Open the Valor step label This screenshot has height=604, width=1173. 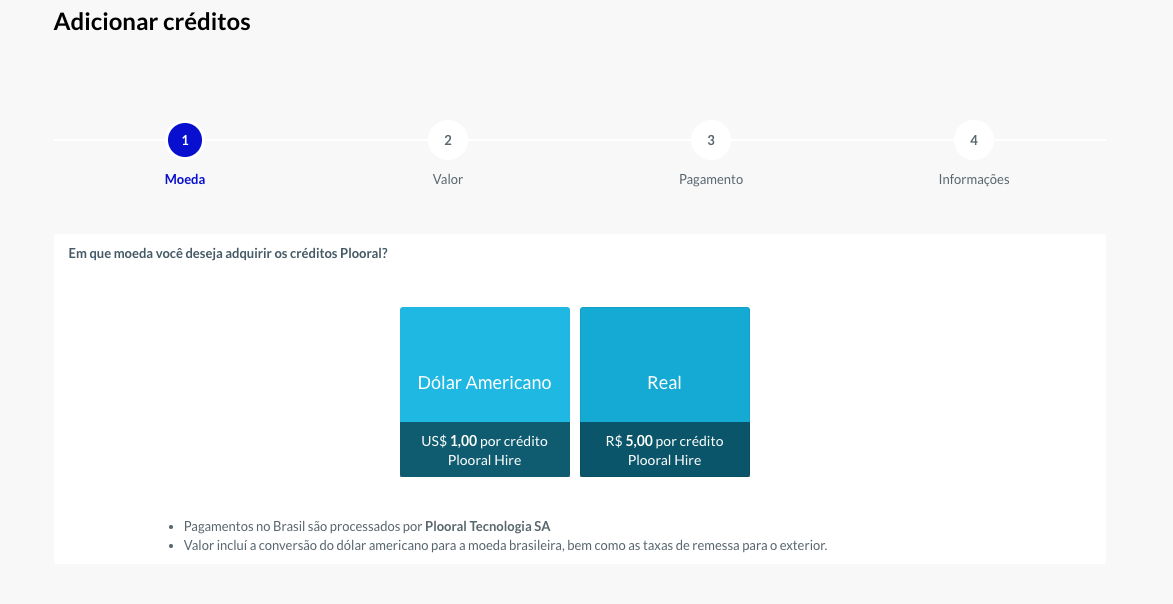(x=447, y=180)
